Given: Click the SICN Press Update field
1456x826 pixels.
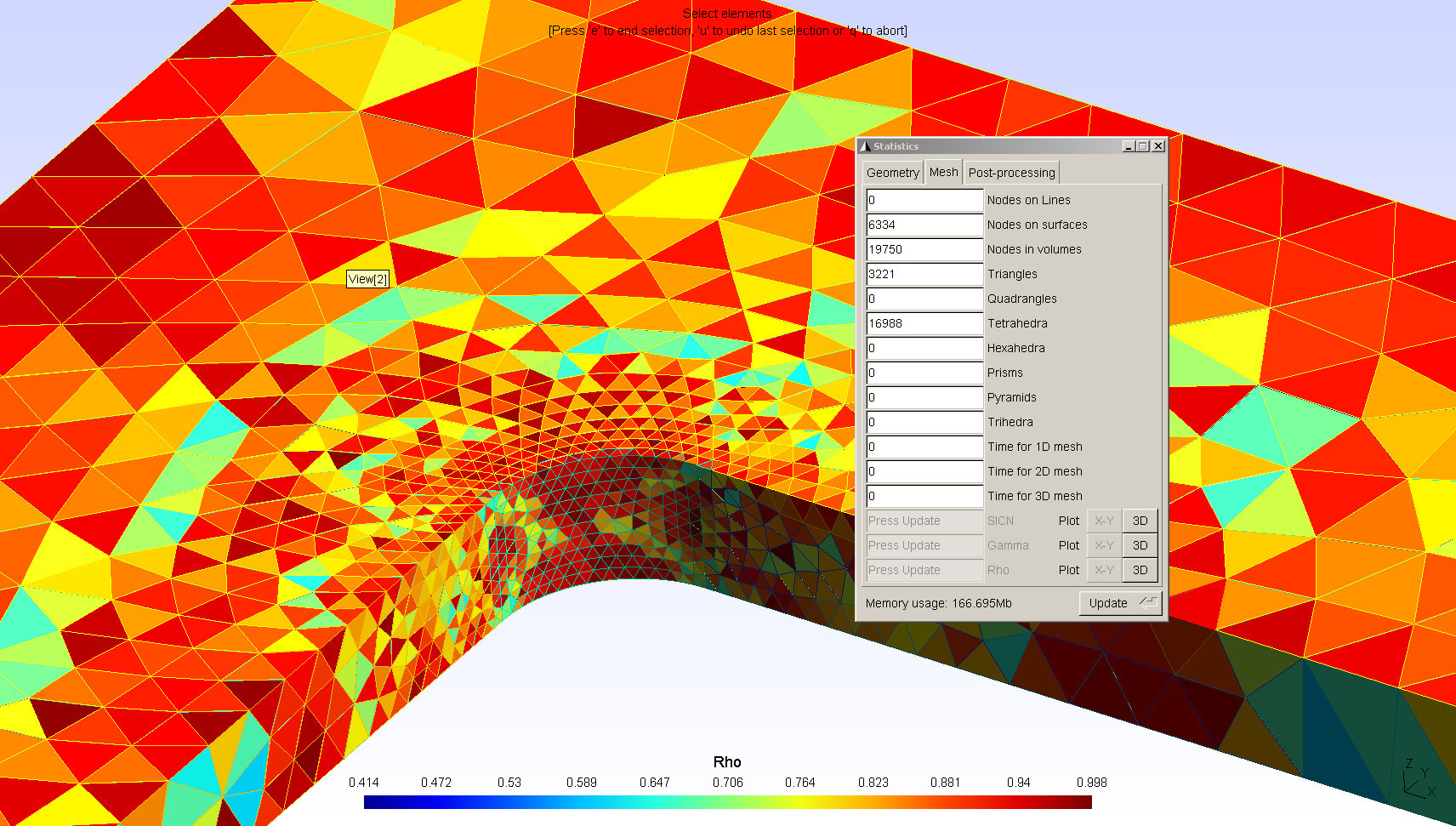Looking at the screenshot, I should (x=924, y=521).
